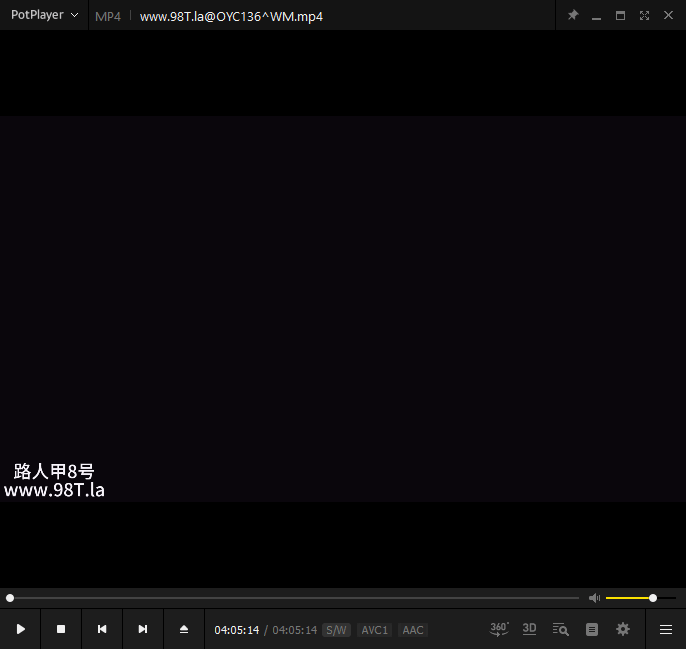The width and height of the screenshot is (686, 649).
Task: Show the playlist panel hamburger icon
Action: (666, 629)
